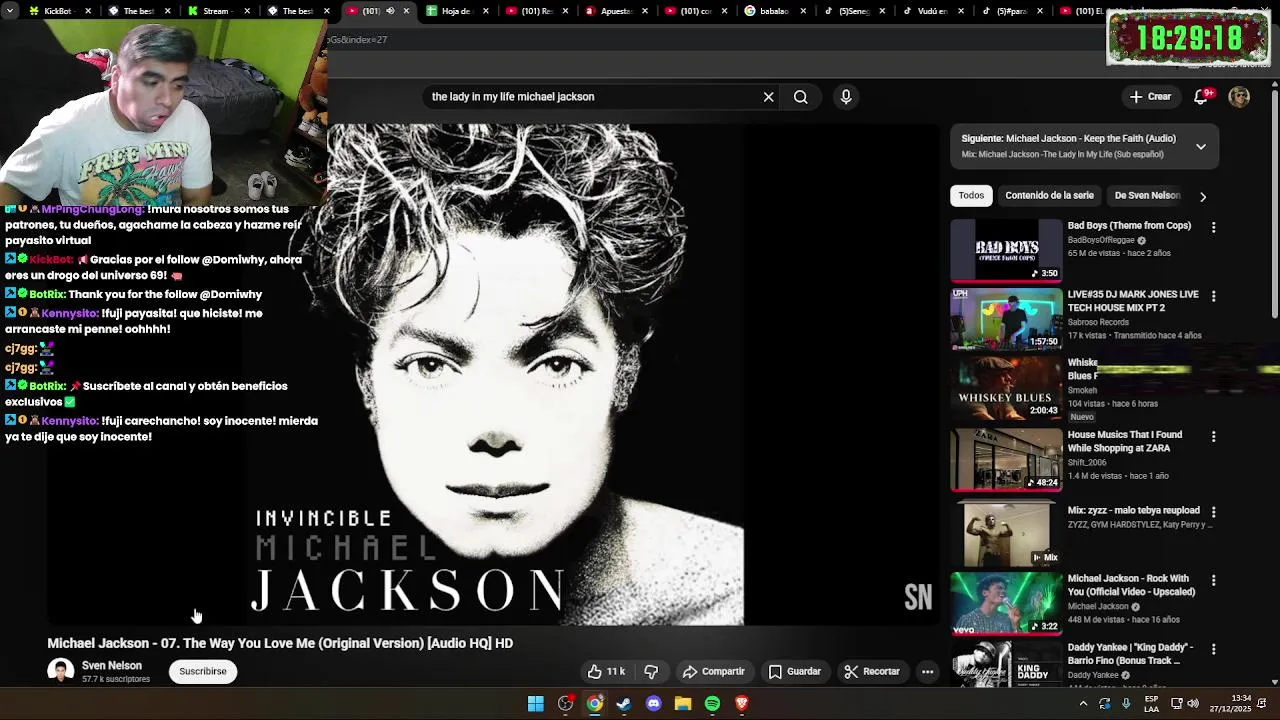
Task: Open Brave browser from the taskbar
Action: click(x=742, y=704)
